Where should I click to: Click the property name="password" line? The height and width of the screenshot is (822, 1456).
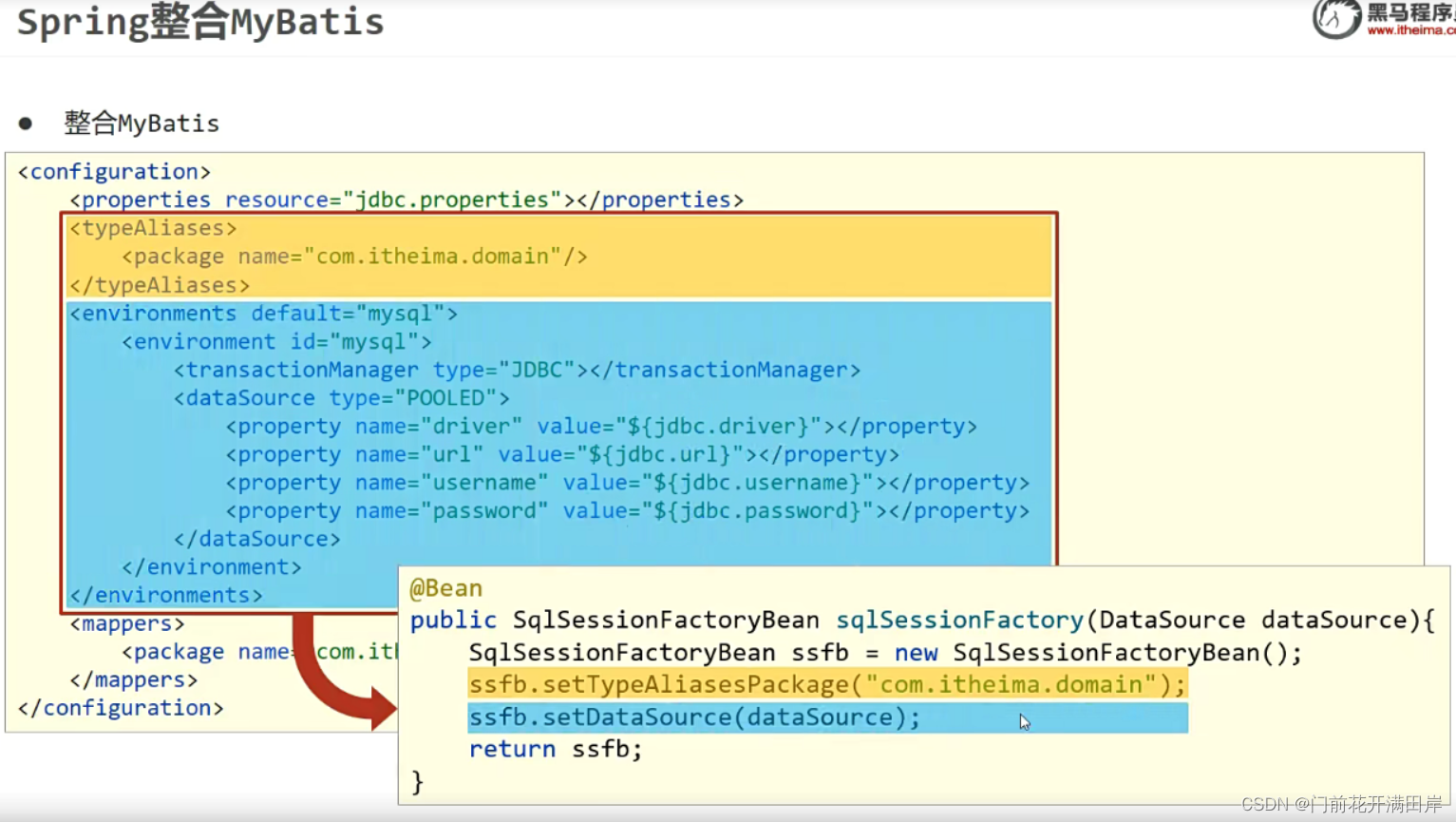(627, 511)
